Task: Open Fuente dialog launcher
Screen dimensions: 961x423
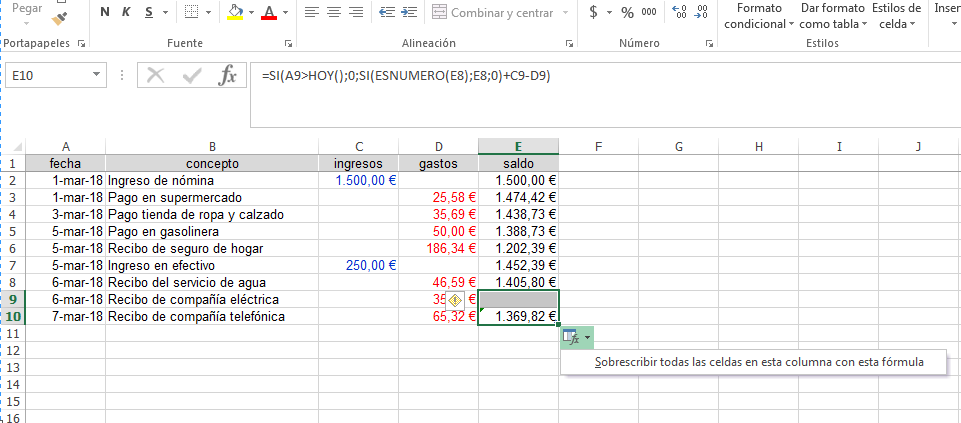Action: (x=288, y=44)
